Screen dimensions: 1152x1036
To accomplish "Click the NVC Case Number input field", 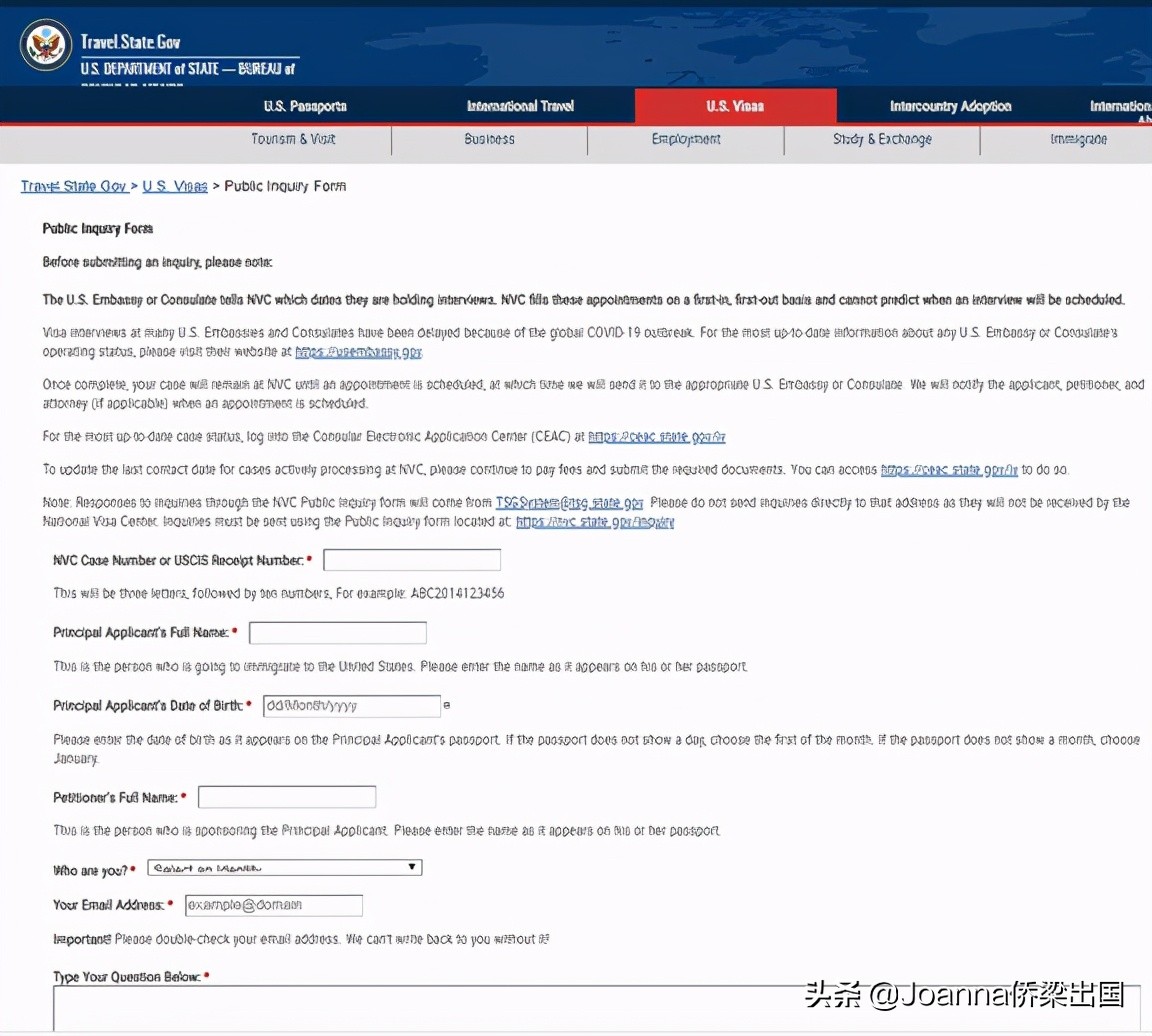I will point(411,559).
